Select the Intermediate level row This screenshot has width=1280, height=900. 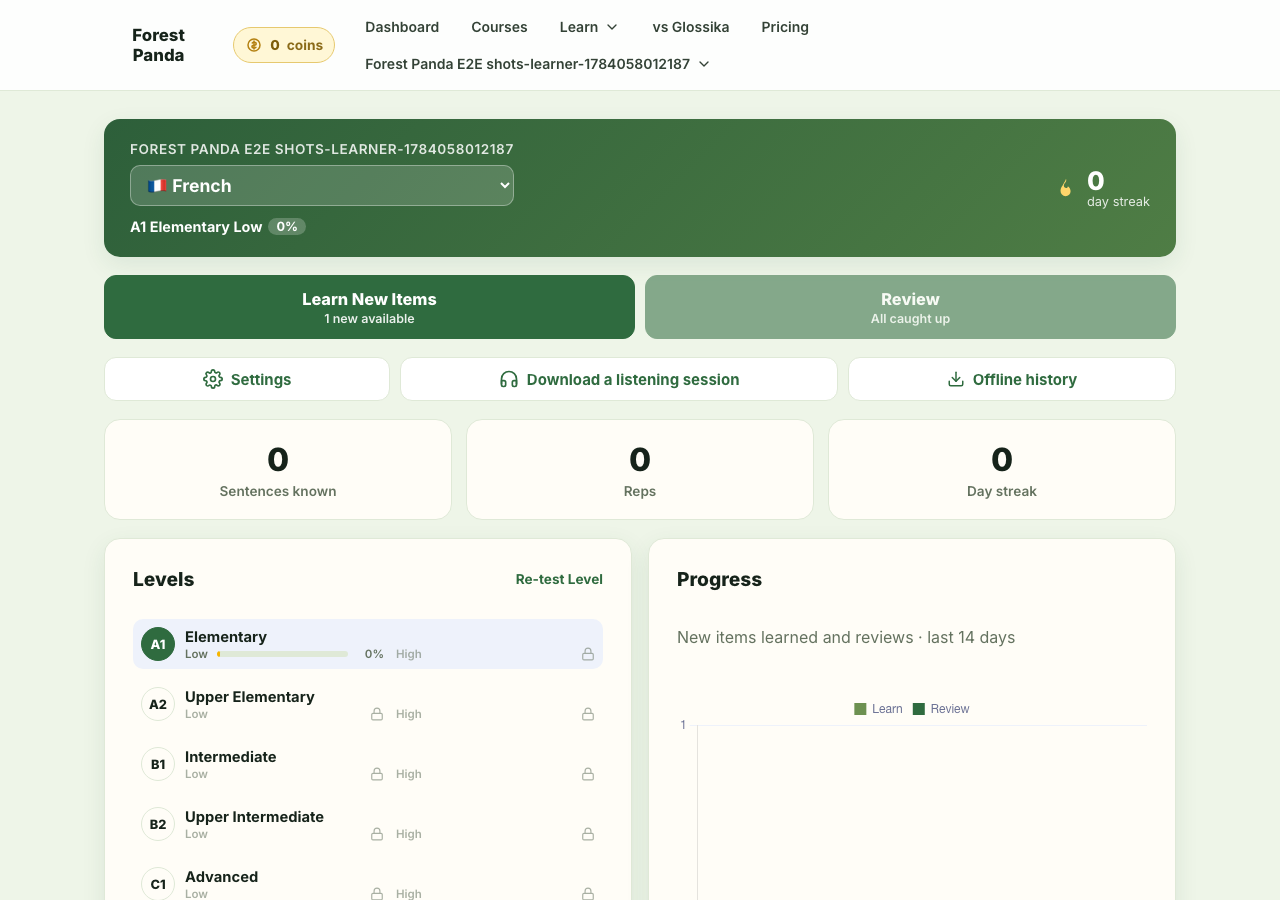click(x=368, y=764)
